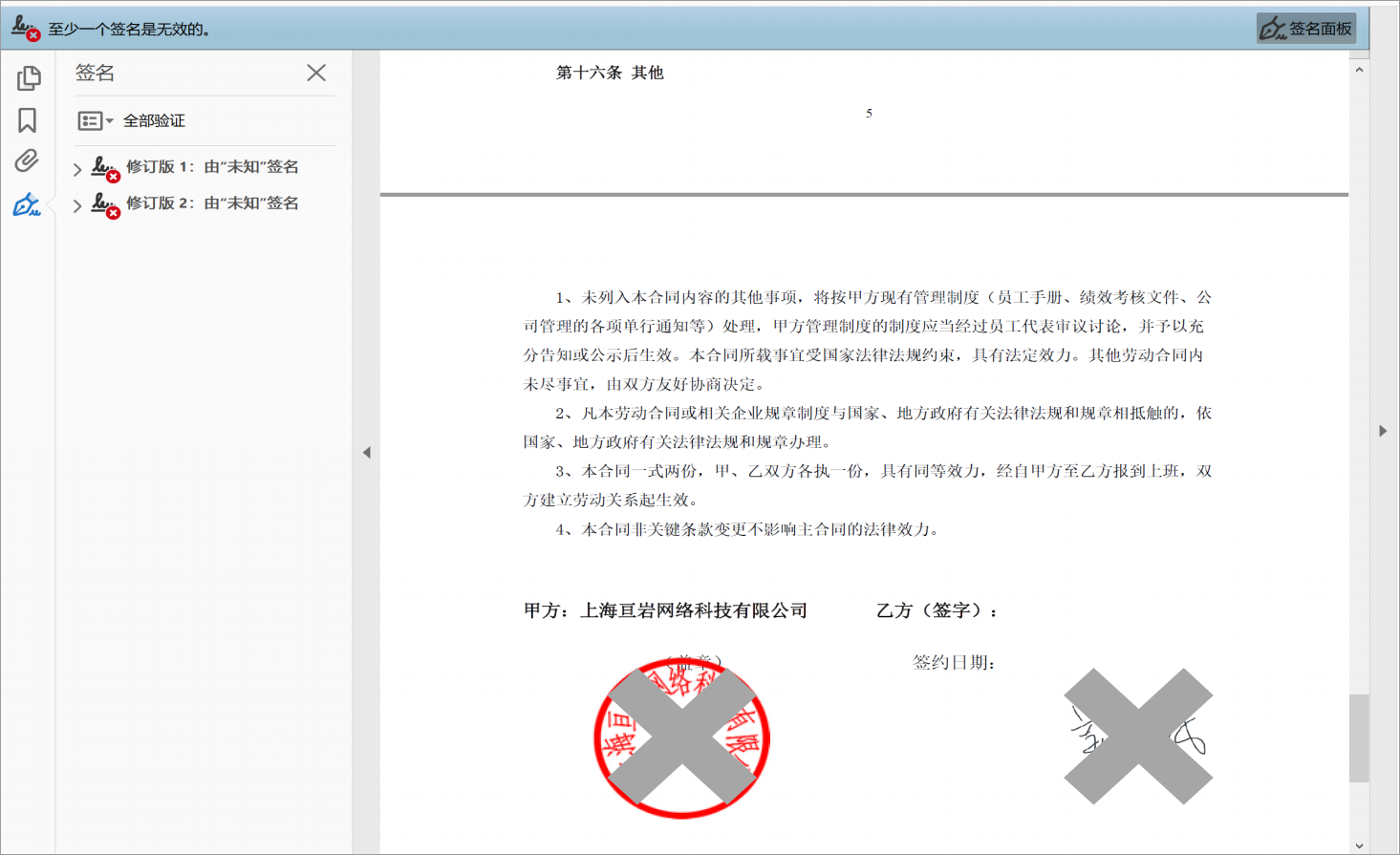Select the 修订版 1: 由"未知"签名 row

[x=212, y=166]
